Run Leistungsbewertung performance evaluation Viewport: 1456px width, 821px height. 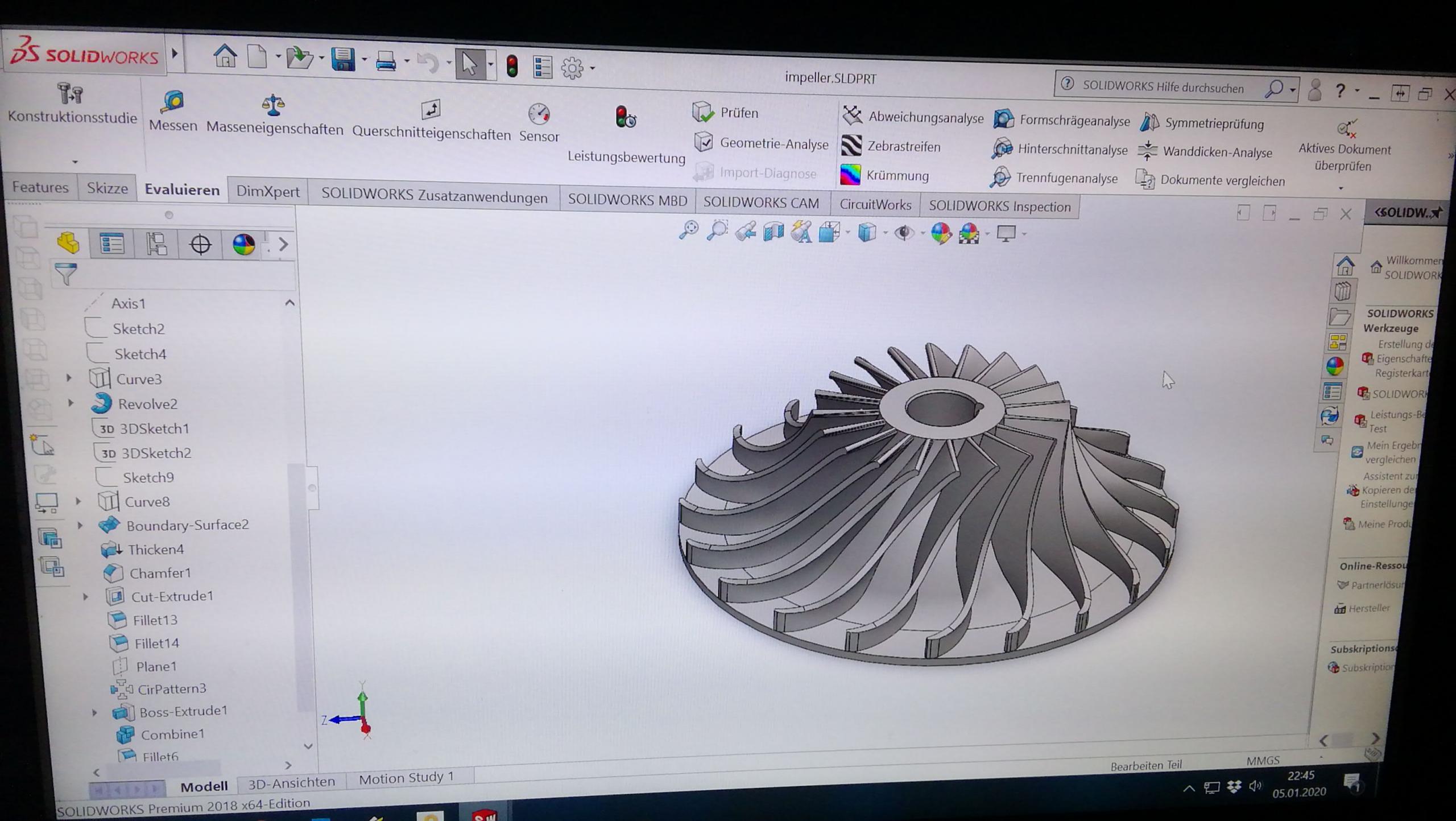coord(626,134)
